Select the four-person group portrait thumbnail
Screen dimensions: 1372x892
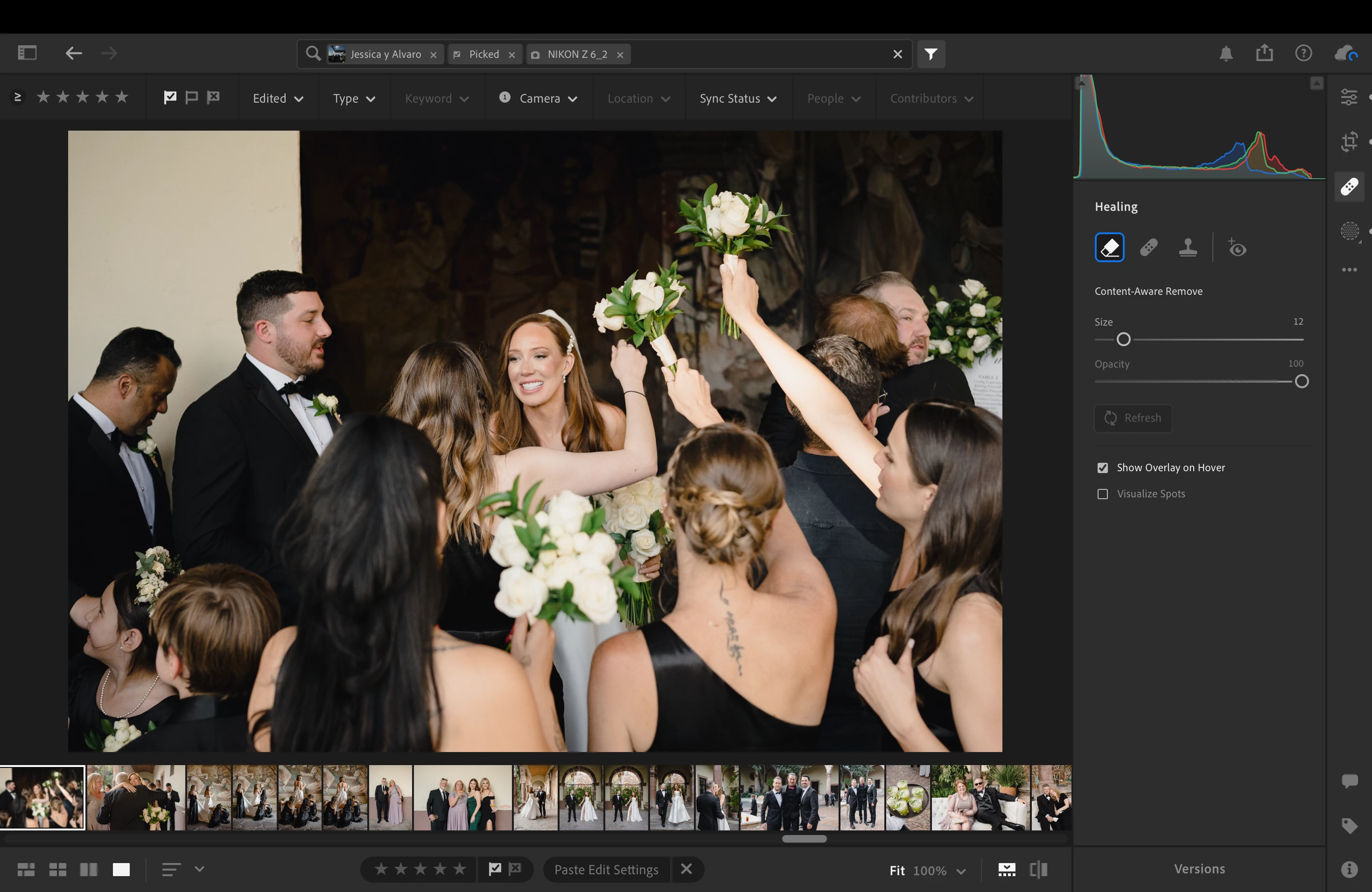(462, 797)
